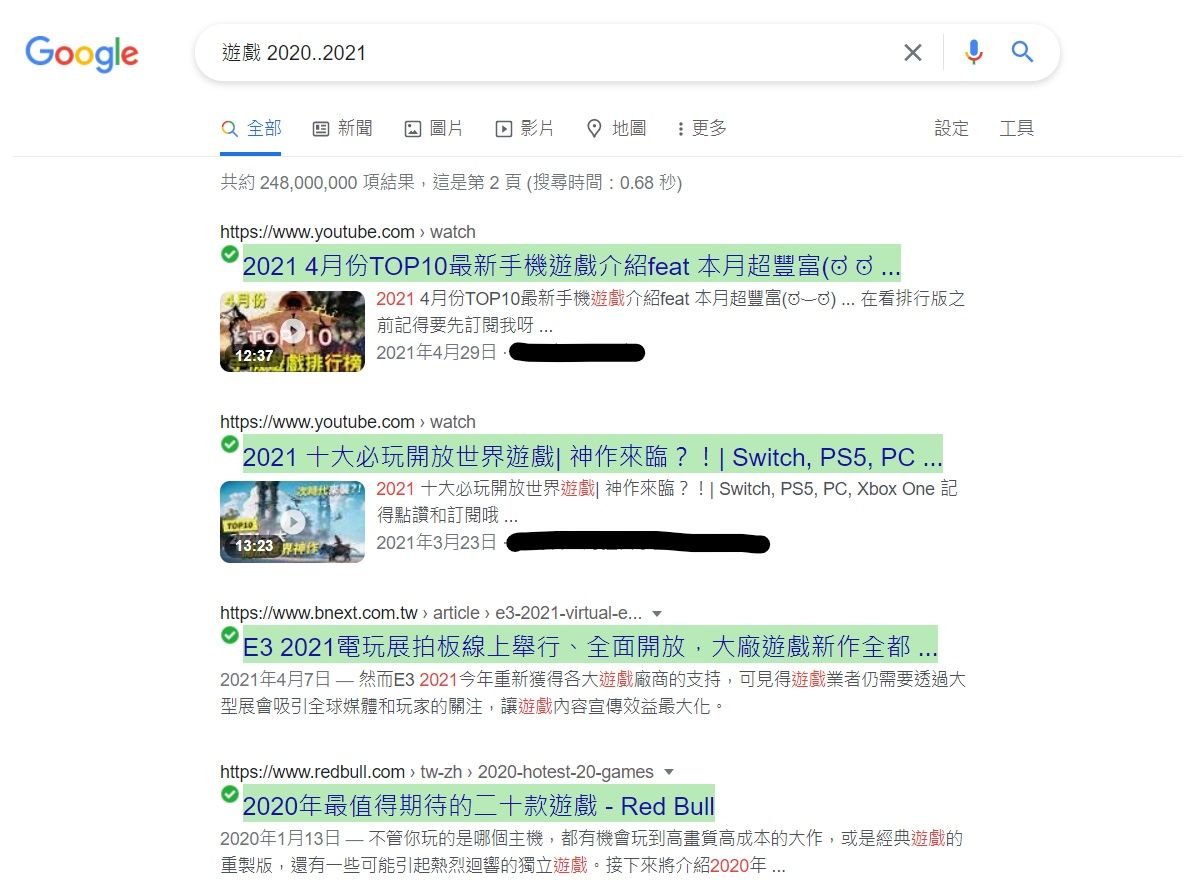Open 設定 settings
The image size is (1190, 890).
(952, 128)
